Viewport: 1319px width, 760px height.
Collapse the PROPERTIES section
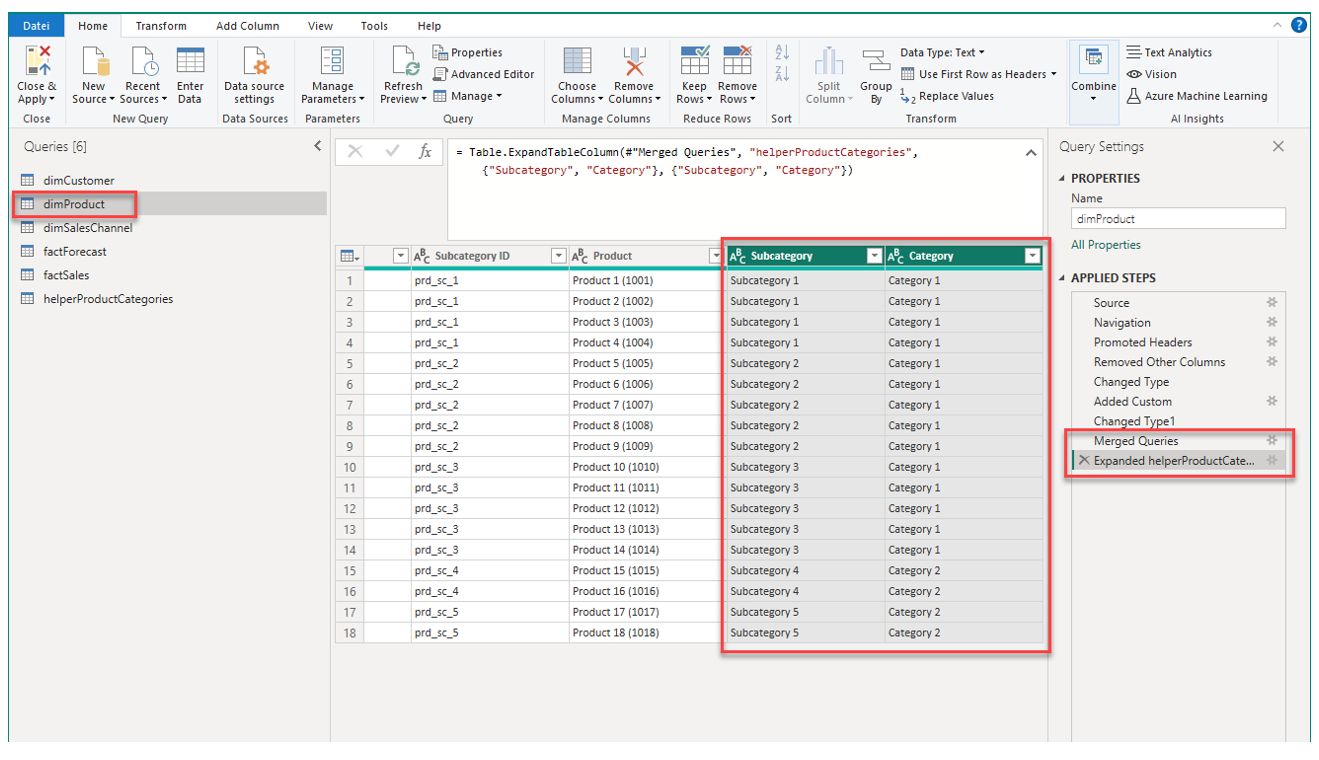[x=1063, y=178]
